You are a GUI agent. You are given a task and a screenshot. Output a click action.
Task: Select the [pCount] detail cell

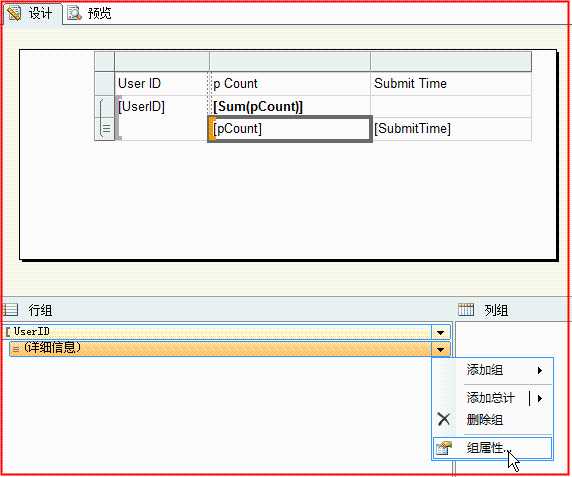[x=290, y=129]
